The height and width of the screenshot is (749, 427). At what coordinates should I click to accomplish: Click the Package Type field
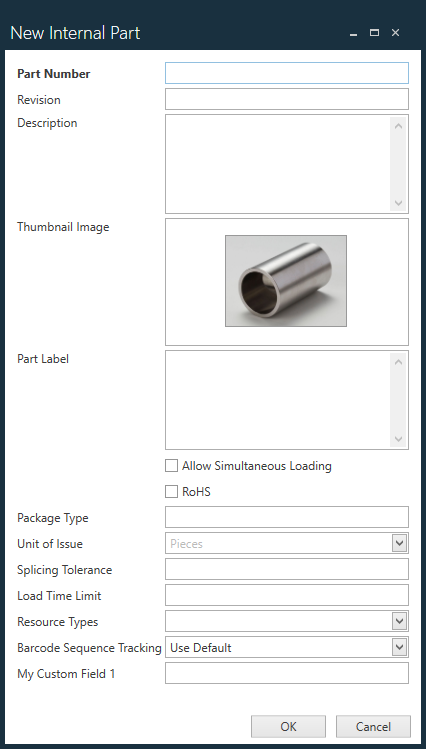287,517
